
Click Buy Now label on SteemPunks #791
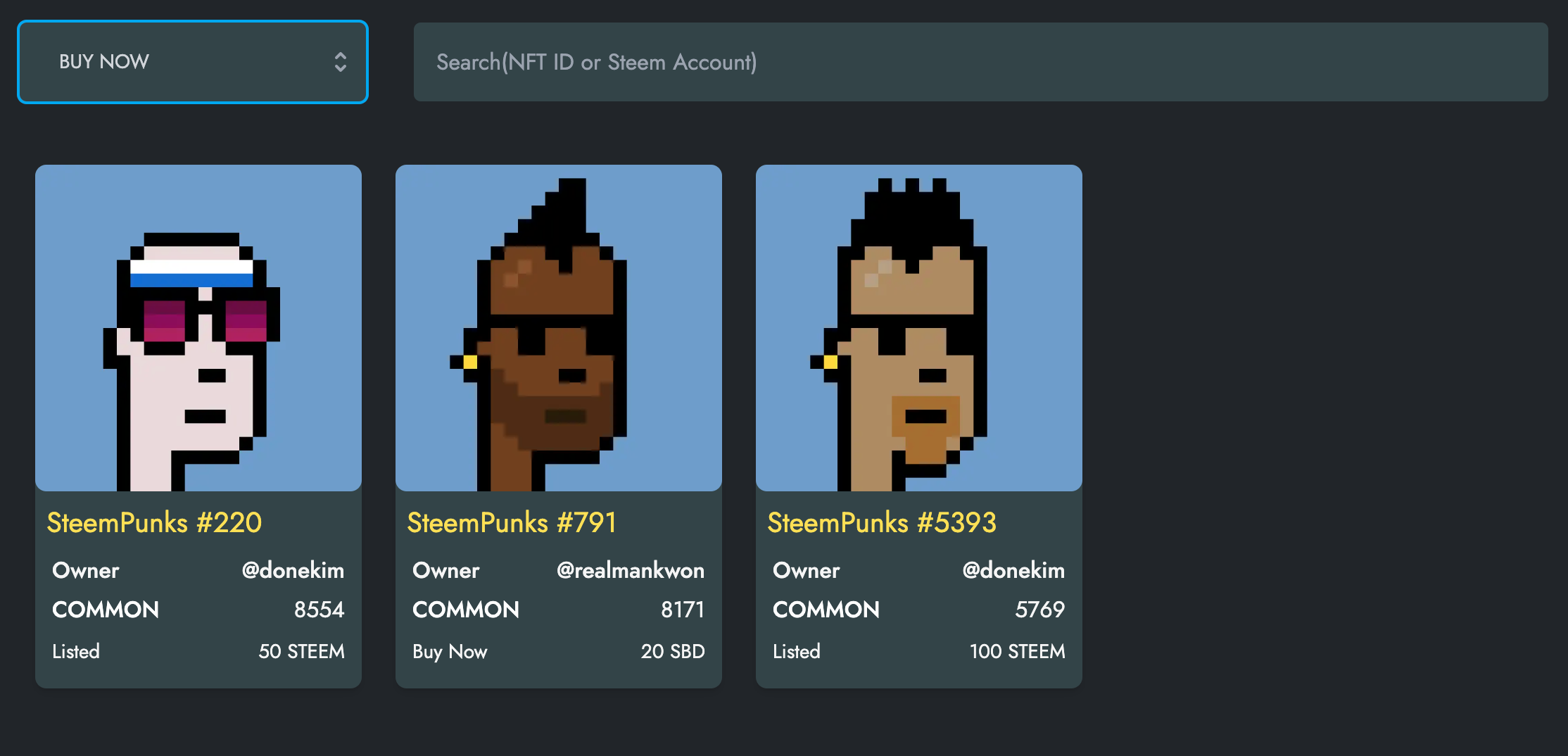pyautogui.click(x=450, y=652)
